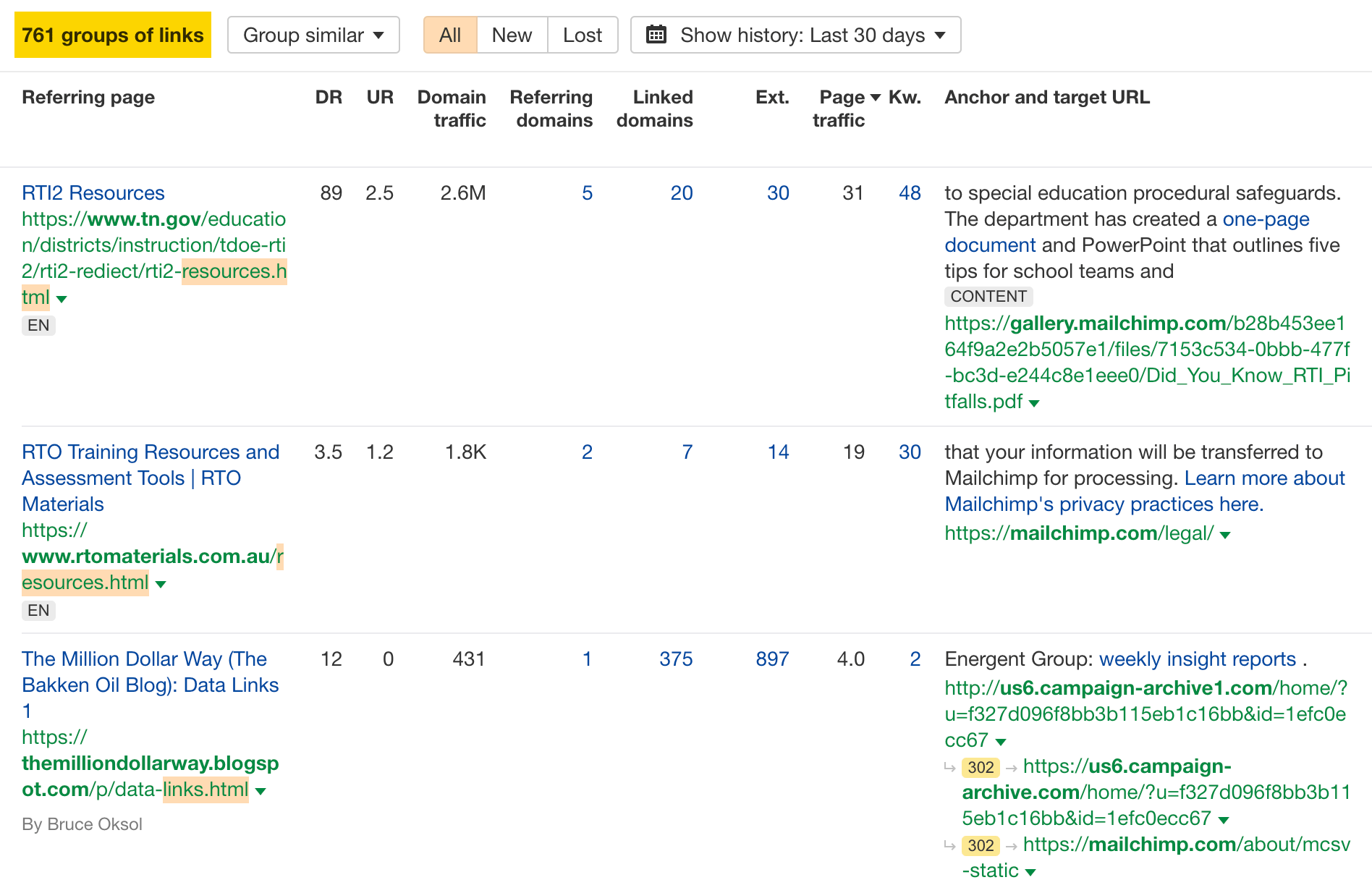1372x893 pixels.
Task: Expand the caret after mailchimp.com/legal/
Action: click(x=1224, y=534)
